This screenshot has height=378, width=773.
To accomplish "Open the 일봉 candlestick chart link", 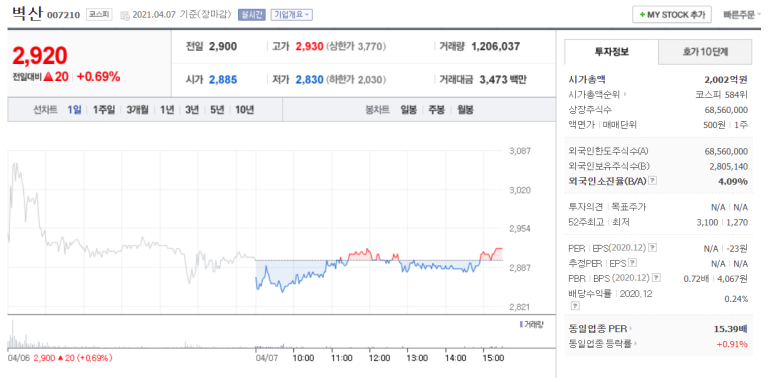I will click(x=409, y=110).
